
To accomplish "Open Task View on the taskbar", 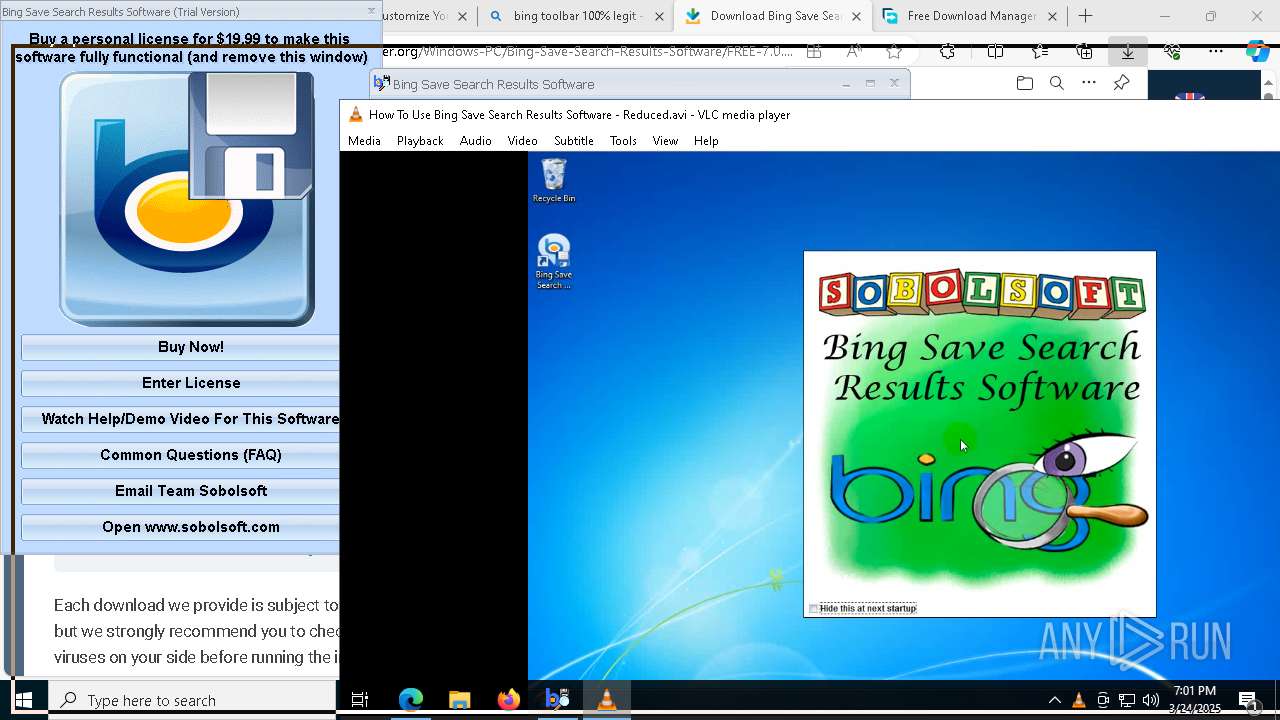I will (360, 700).
